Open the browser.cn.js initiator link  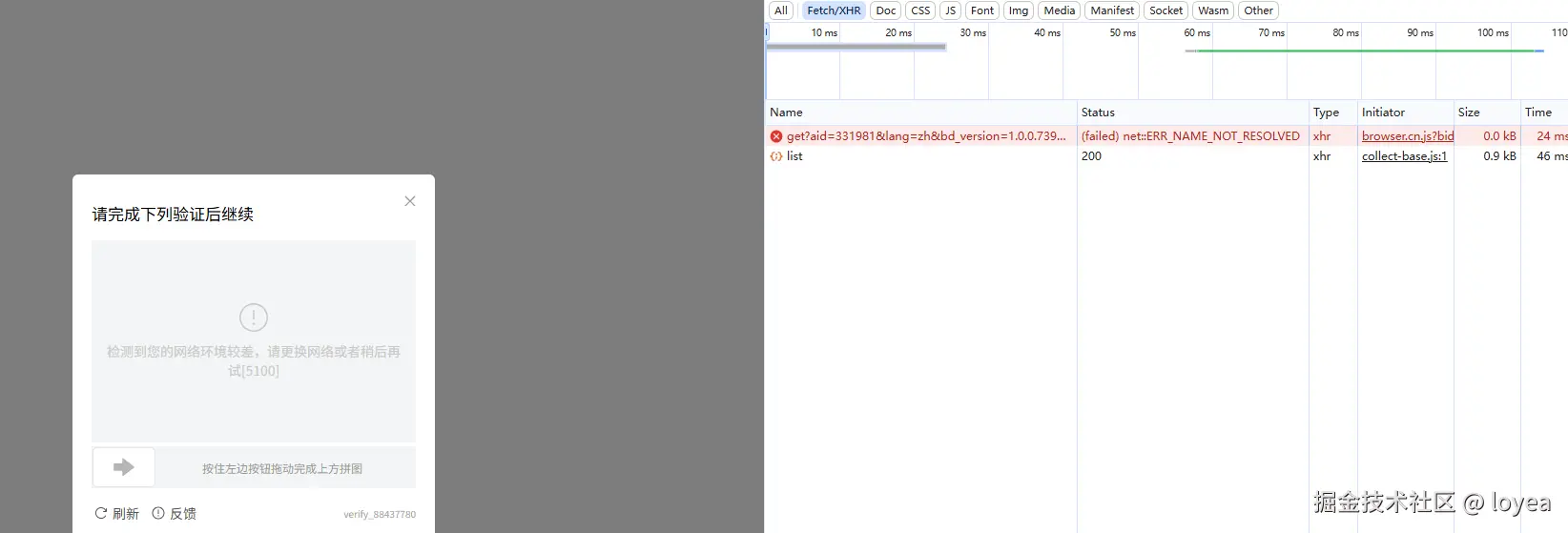click(x=1407, y=136)
